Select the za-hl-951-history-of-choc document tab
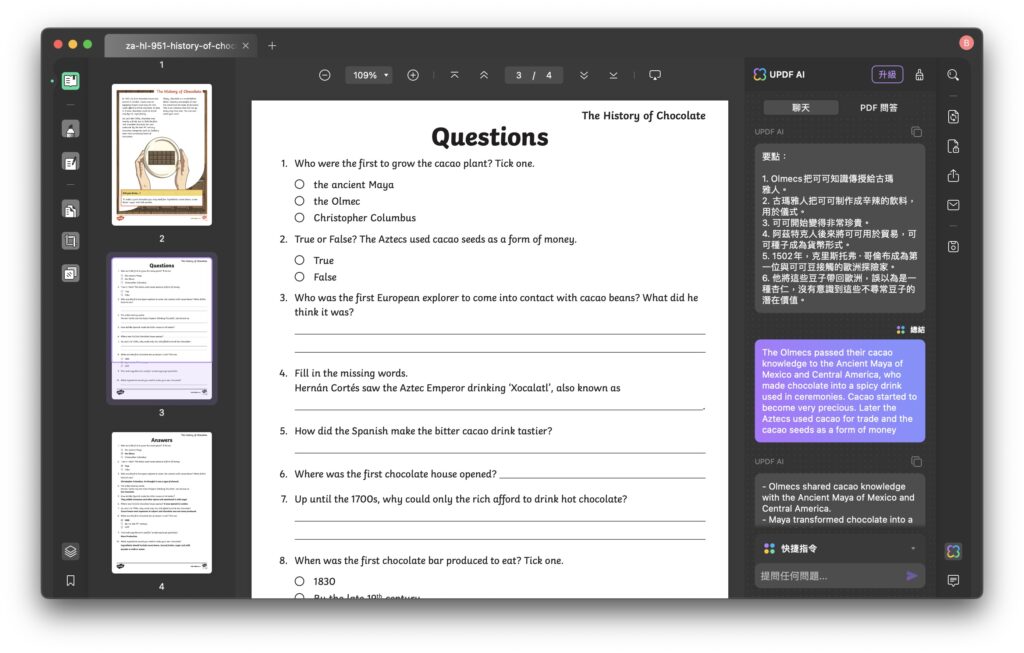Image resolution: width=1024 pixels, height=653 pixels. pos(180,46)
